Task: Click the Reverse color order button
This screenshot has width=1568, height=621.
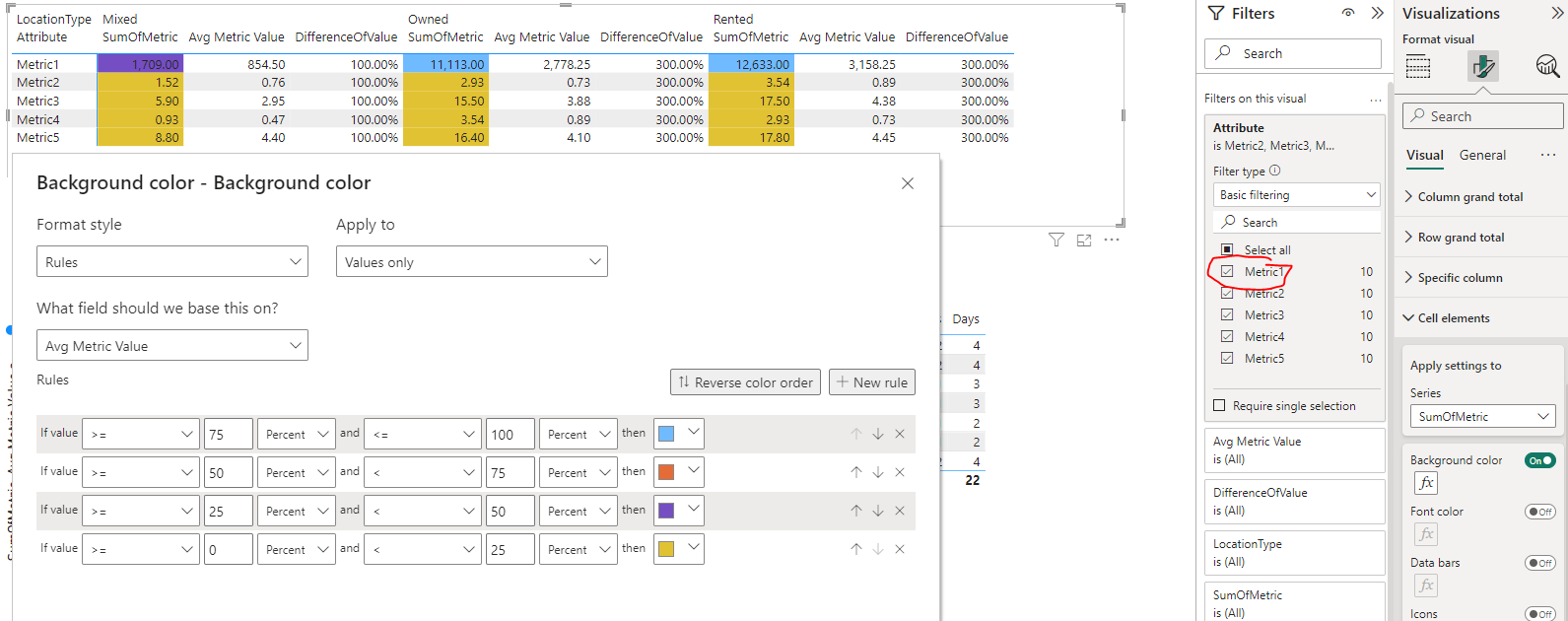Action: [x=746, y=382]
